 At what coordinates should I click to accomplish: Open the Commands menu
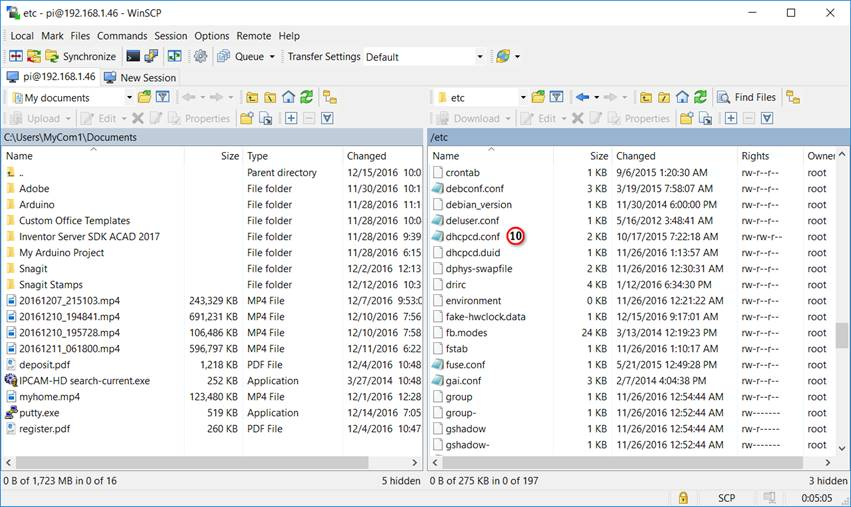tap(122, 36)
